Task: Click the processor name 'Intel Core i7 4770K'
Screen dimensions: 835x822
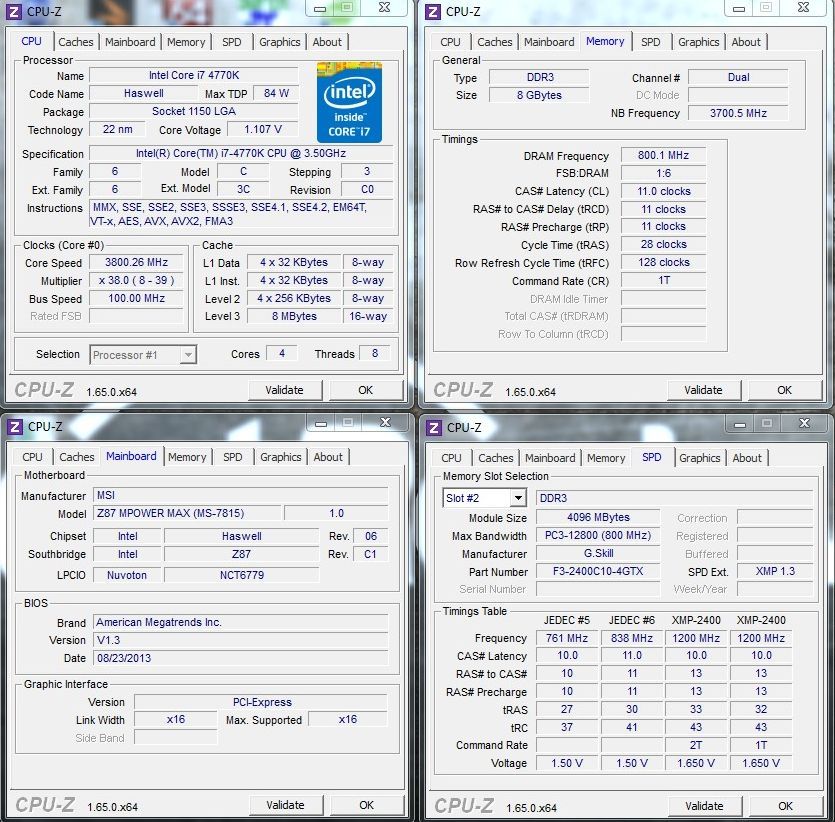Action: point(194,76)
